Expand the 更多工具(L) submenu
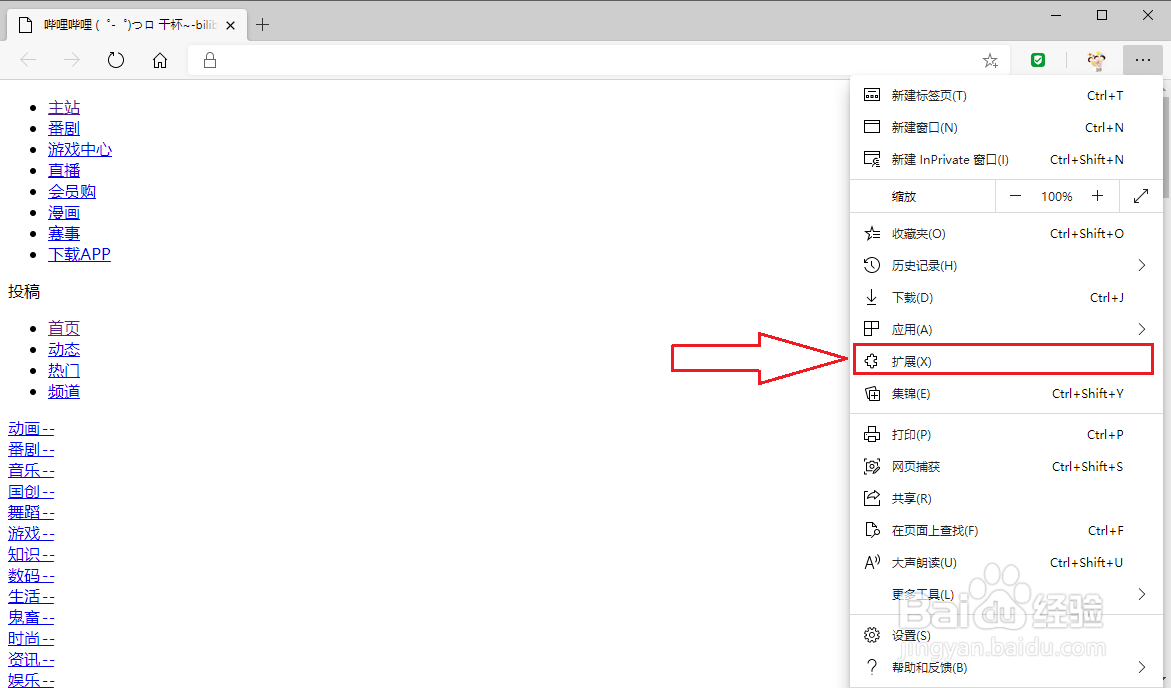The image size is (1171, 688). coord(1007,595)
